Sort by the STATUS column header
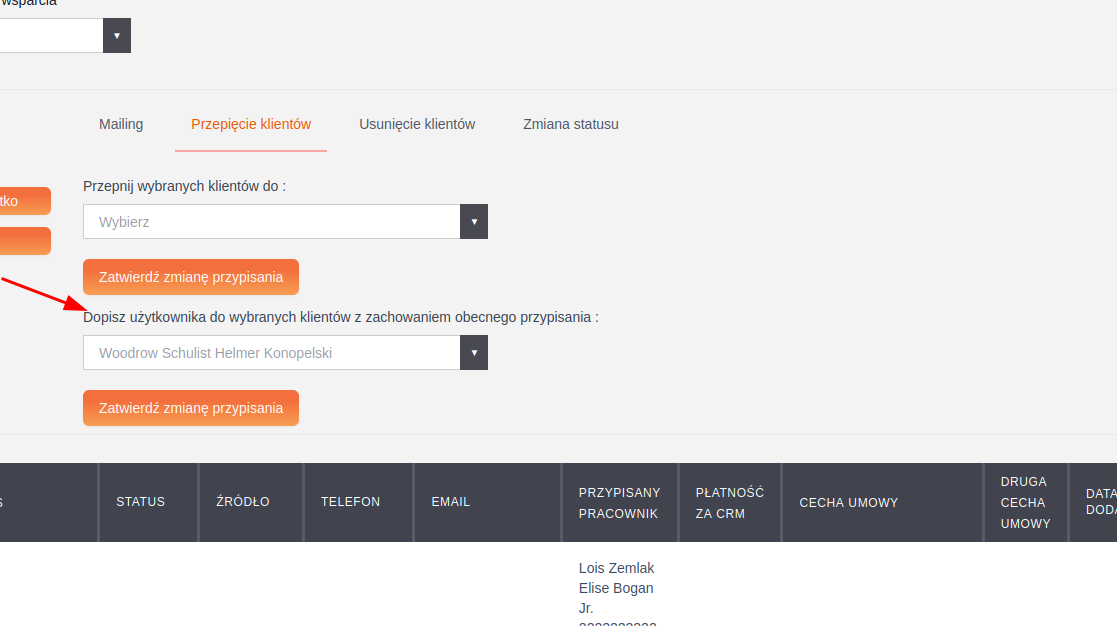This screenshot has width=1117, height=626. coord(140,502)
